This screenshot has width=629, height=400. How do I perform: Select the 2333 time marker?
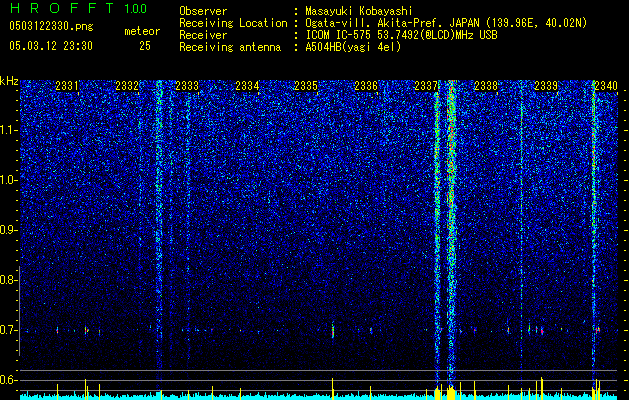(x=187, y=86)
